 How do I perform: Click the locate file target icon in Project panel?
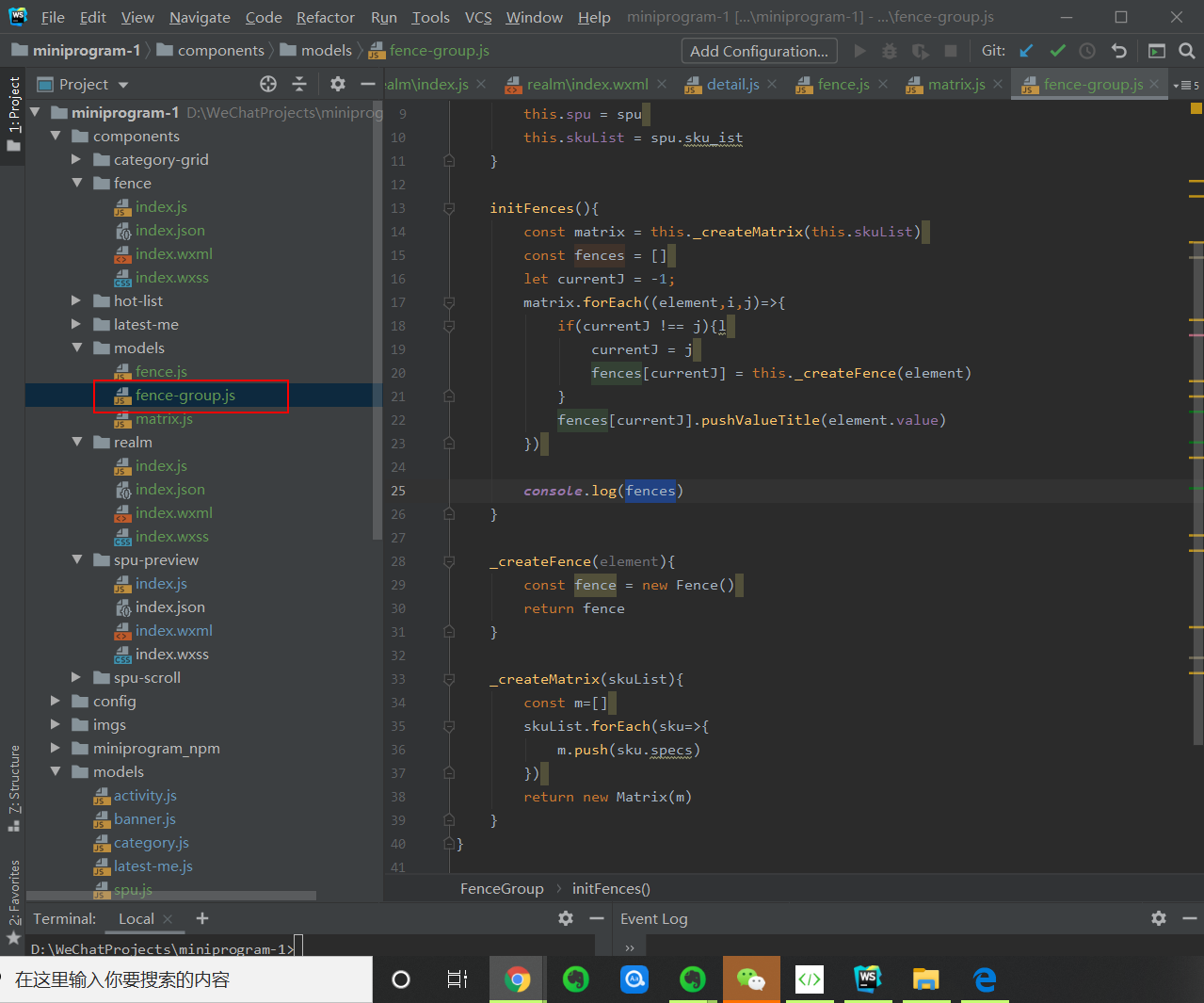(x=268, y=84)
